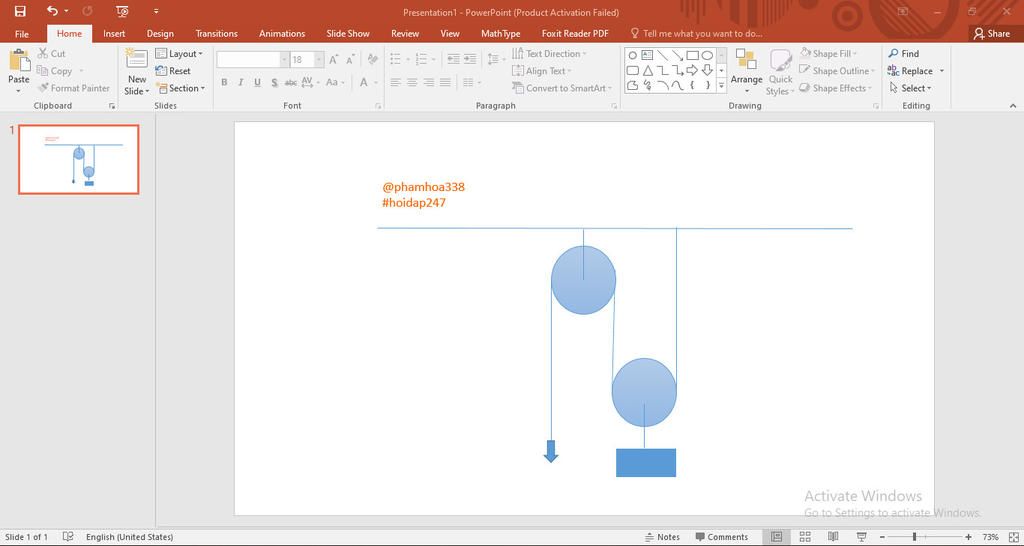Image resolution: width=1024 pixels, height=546 pixels.
Task: Open Notes pane from status bar
Action: click(662, 537)
